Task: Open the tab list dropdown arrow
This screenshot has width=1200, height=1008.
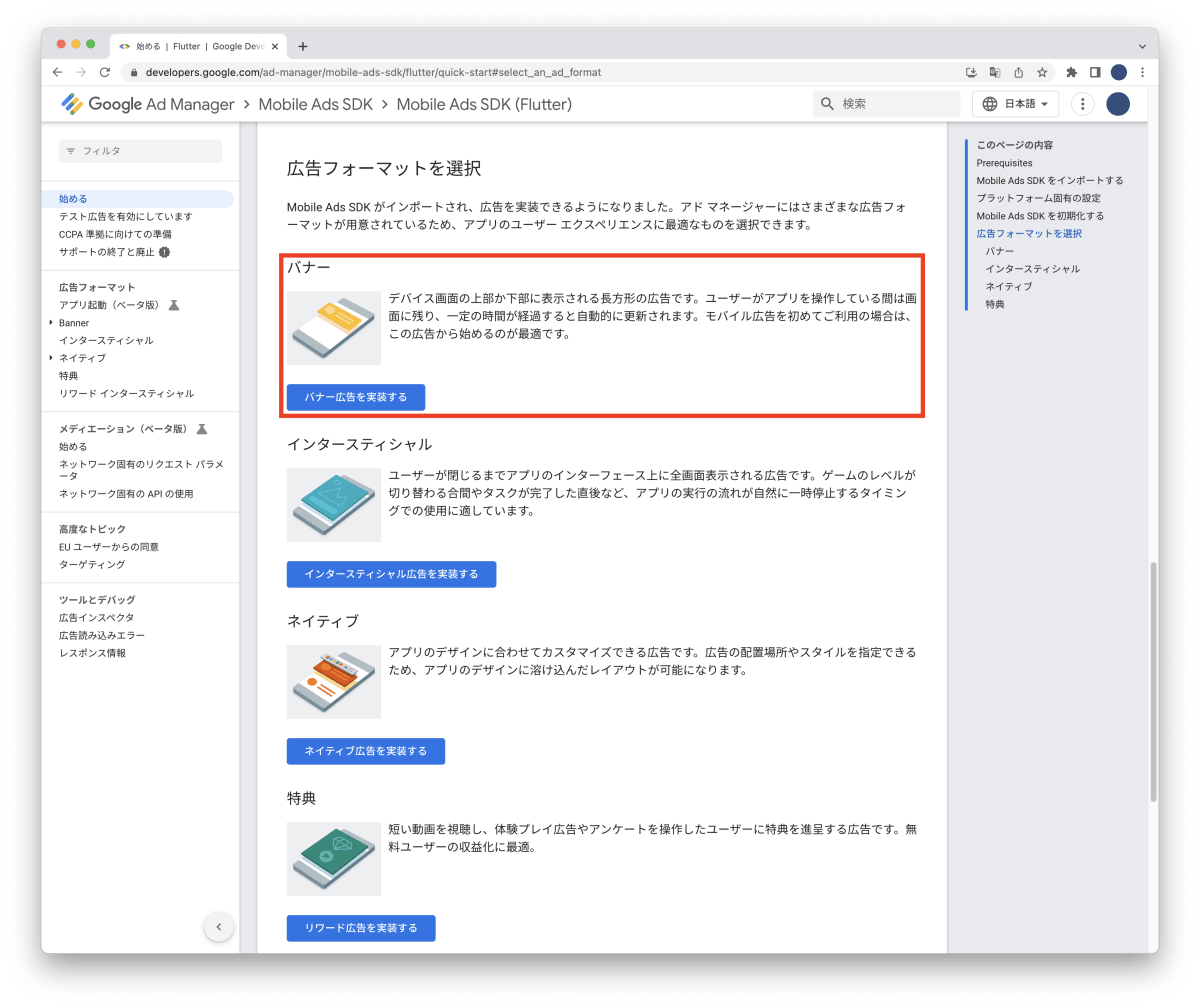Action: pos(1142,46)
